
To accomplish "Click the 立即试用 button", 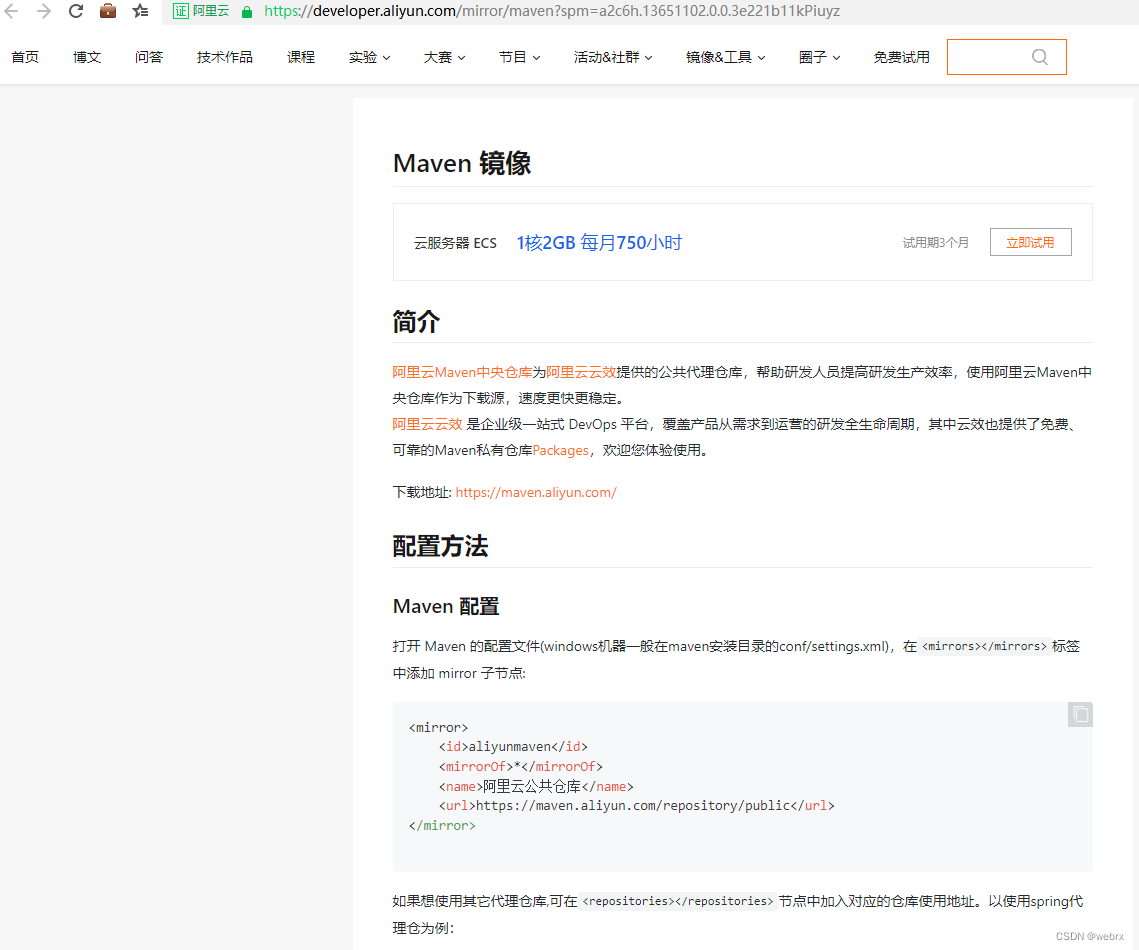I will click(x=1030, y=242).
